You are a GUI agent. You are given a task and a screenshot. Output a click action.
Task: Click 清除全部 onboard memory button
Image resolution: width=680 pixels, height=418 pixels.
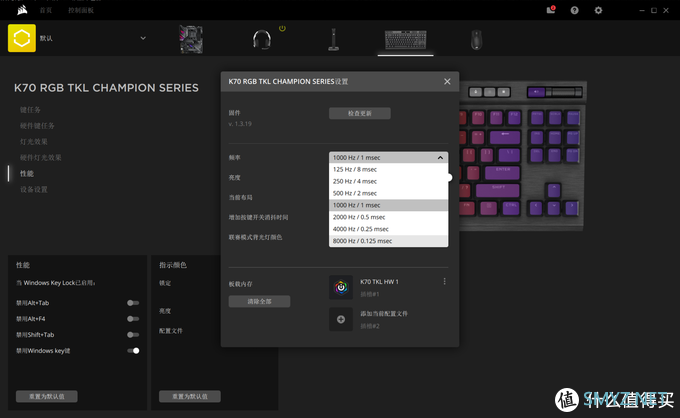tap(259, 301)
